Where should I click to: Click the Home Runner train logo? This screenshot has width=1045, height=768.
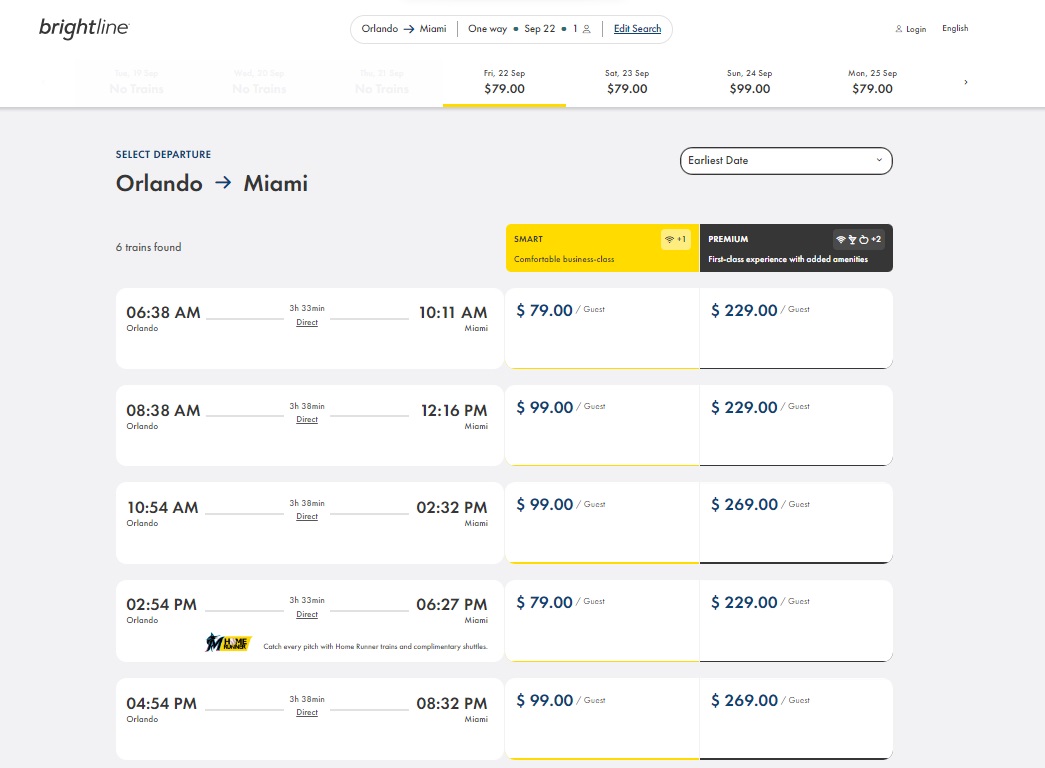coord(228,643)
